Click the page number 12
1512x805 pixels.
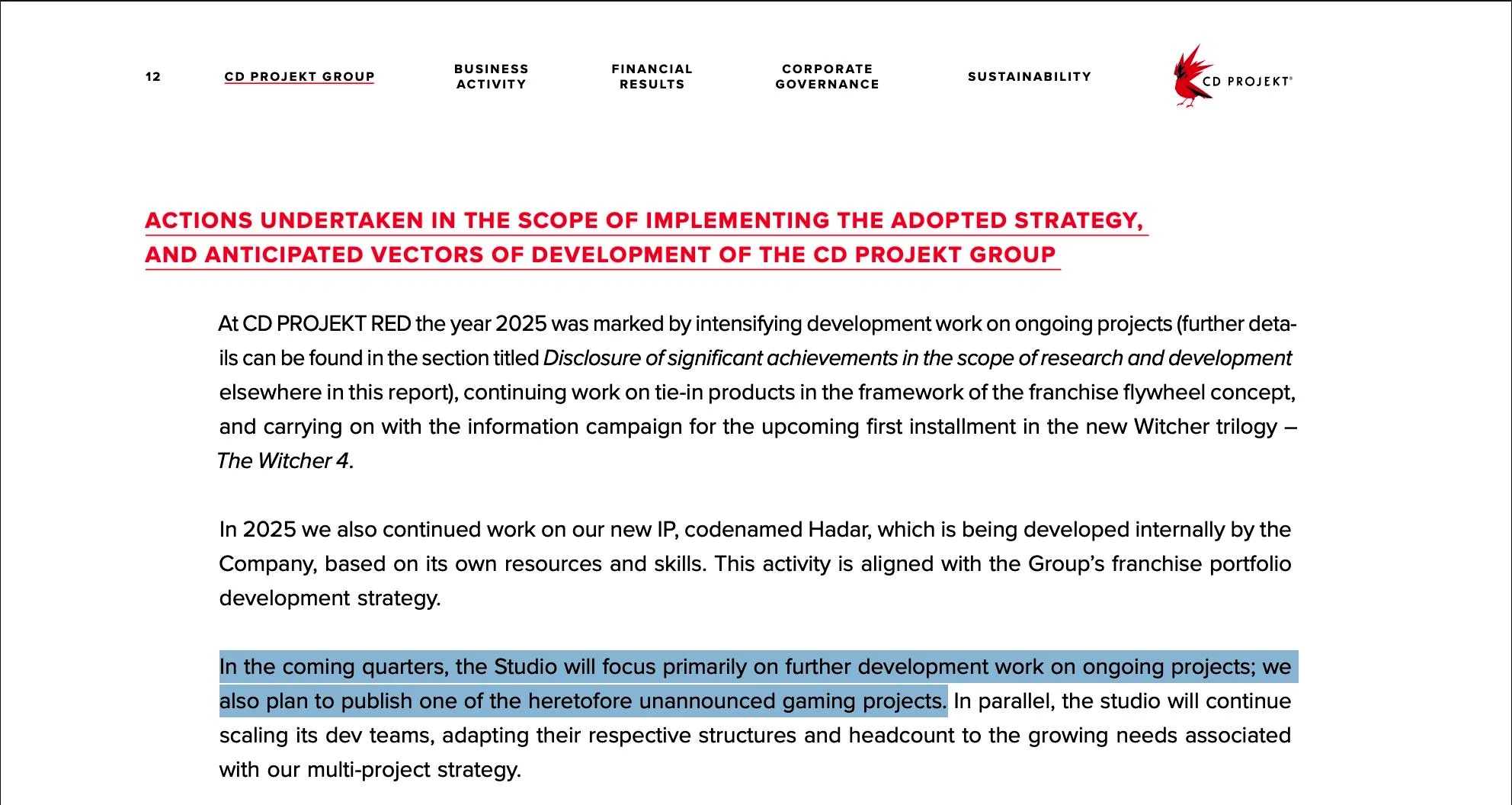(153, 76)
